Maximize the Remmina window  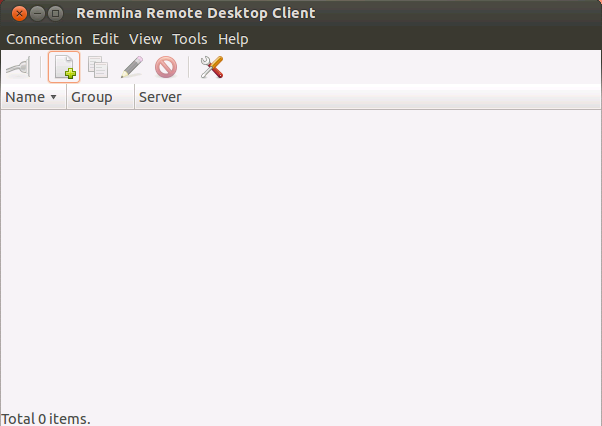point(56,13)
